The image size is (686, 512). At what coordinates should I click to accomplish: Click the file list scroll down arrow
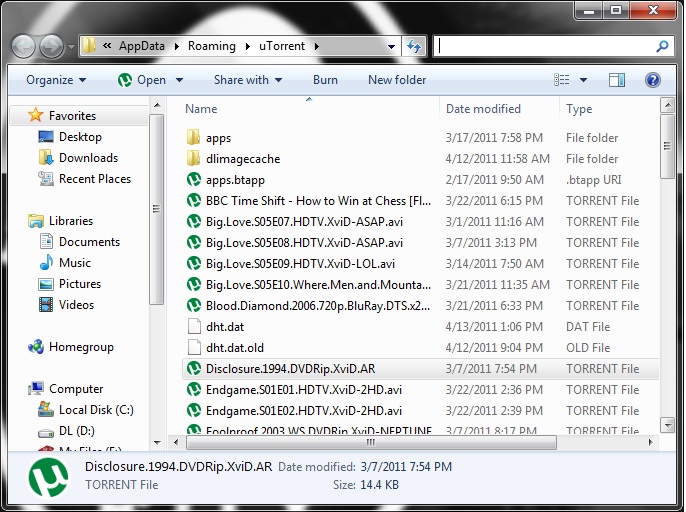pyautogui.click(x=668, y=425)
